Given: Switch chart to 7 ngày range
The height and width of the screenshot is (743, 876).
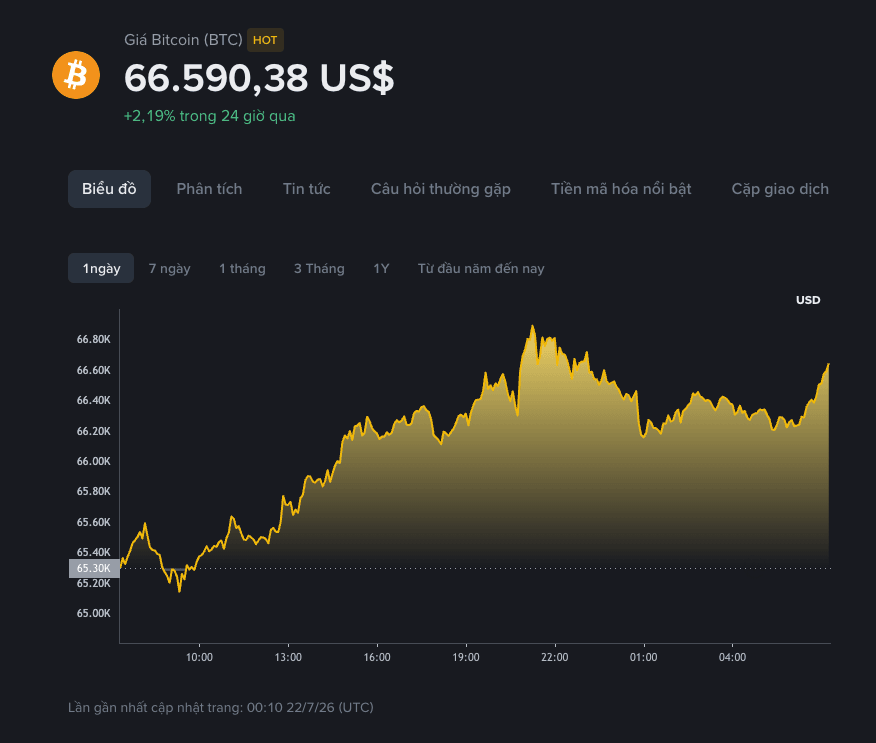Looking at the screenshot, I should point(169,269).
